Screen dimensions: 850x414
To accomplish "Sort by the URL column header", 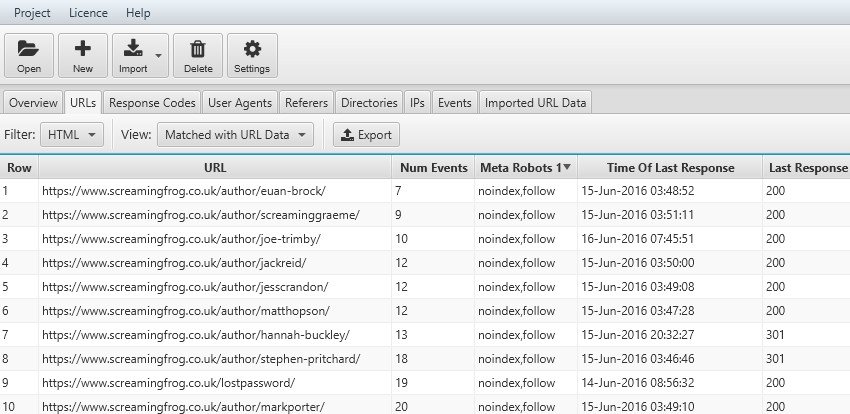I will click(x=215, y=168).
